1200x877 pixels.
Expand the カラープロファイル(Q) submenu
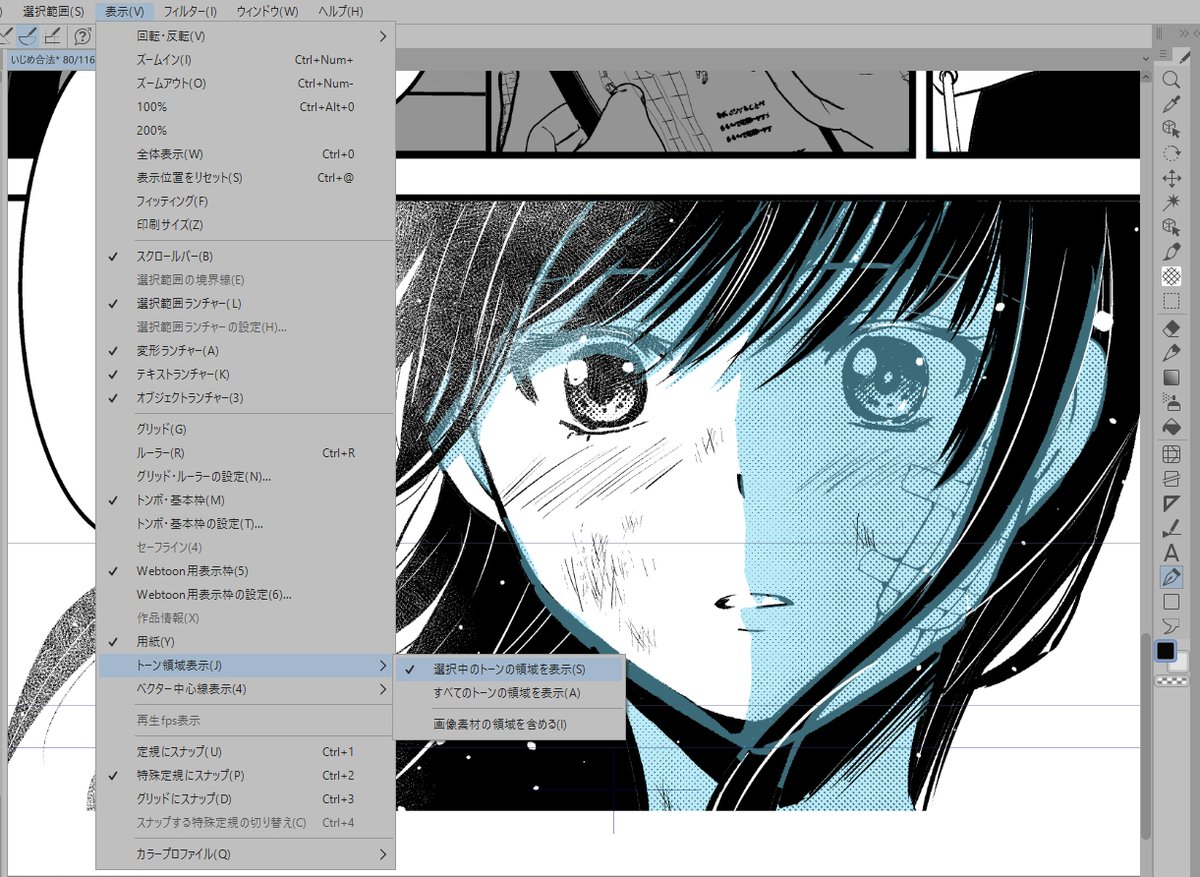(246, 854)
